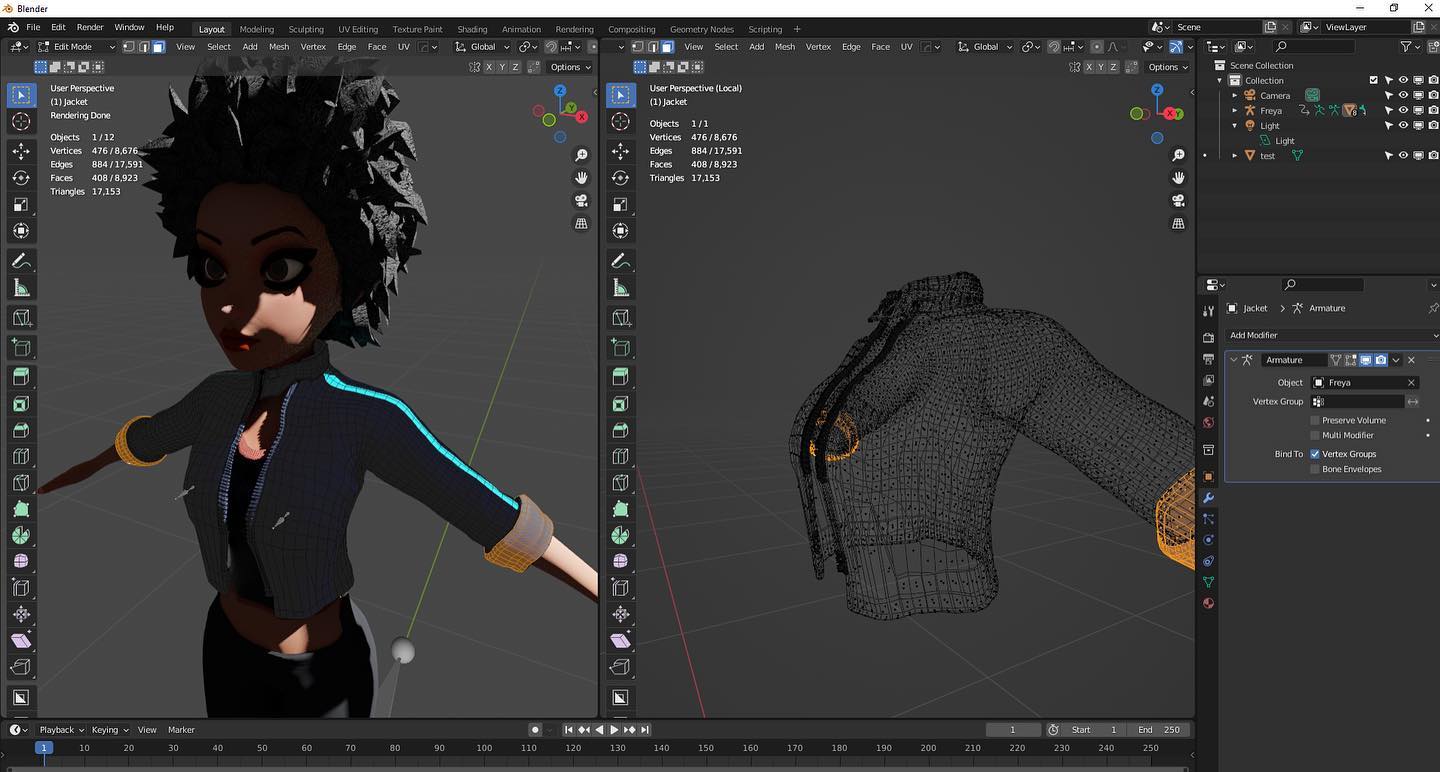Open the Object Constraints properties tab
The image size is (1440, 772).
pos(1208,561)
